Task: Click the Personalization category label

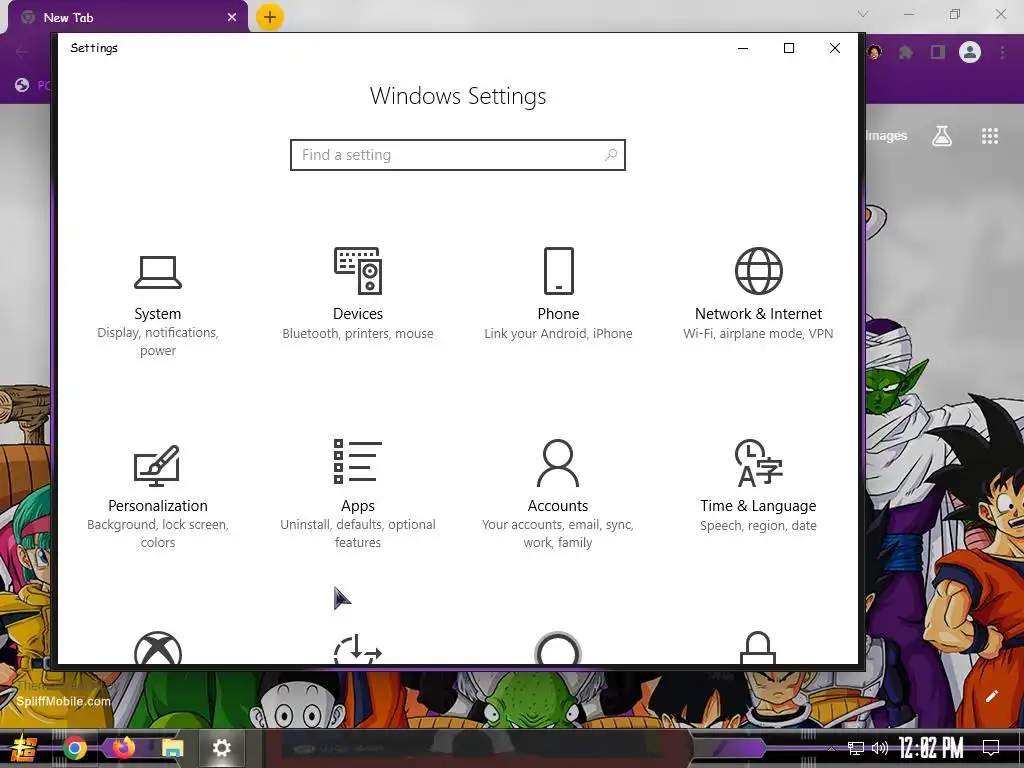Action: click(157, 505)
